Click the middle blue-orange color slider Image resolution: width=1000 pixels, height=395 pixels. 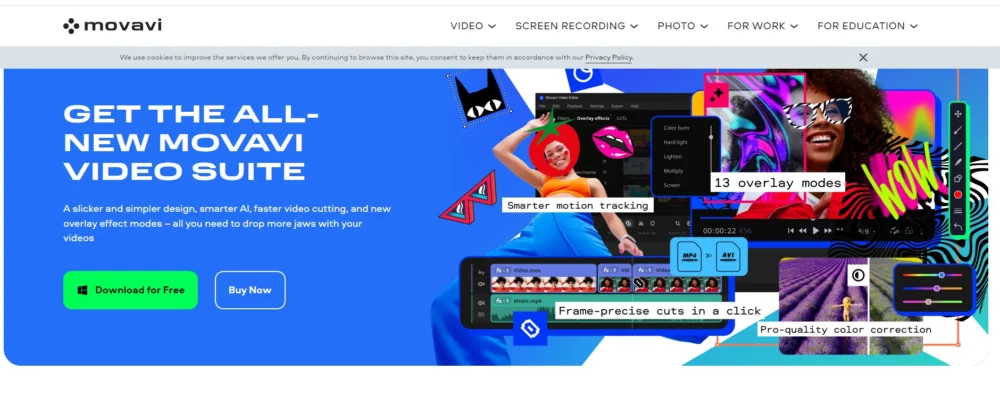932,288
